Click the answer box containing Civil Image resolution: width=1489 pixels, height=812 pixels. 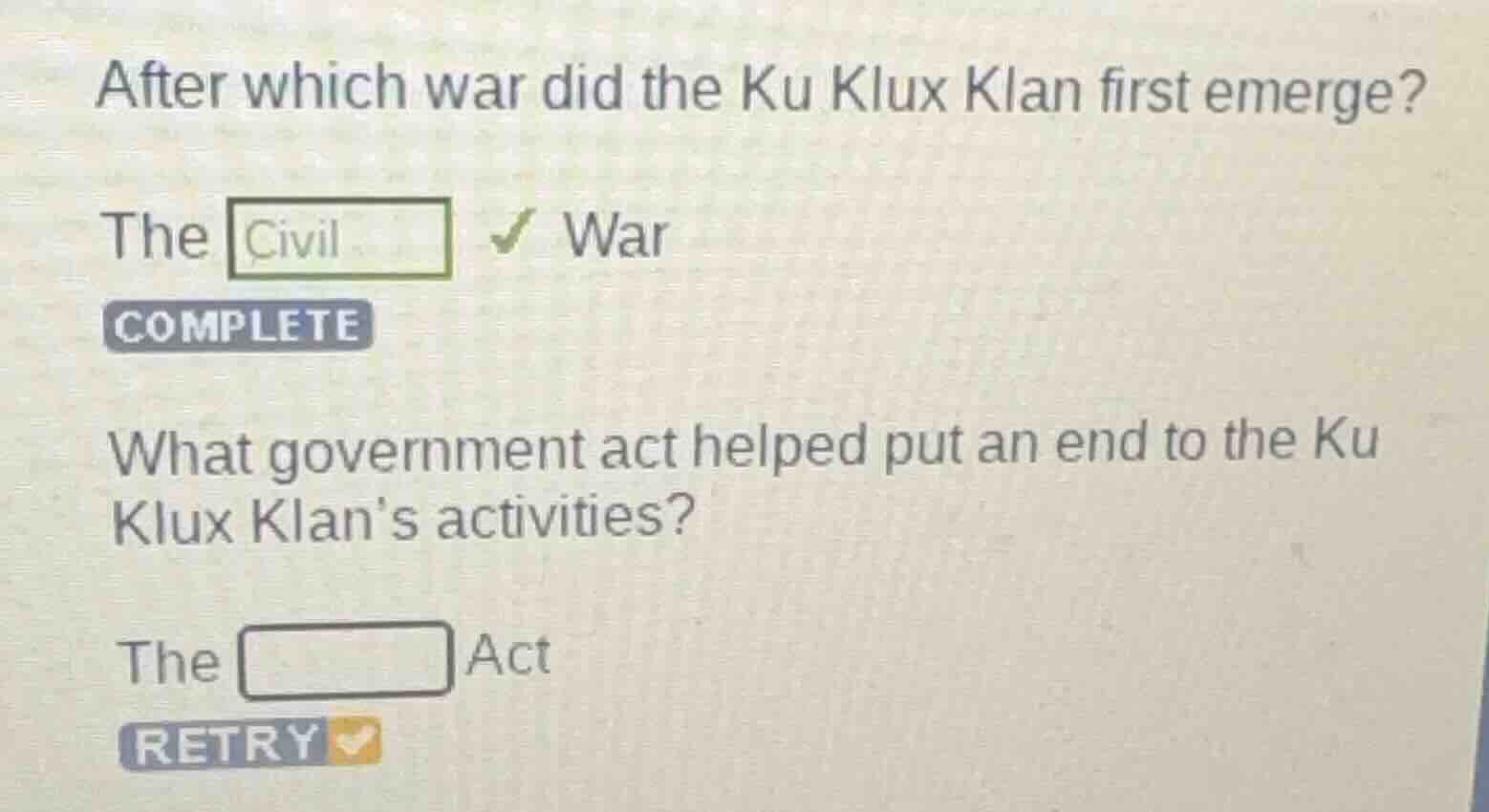[x=338, y=238]
